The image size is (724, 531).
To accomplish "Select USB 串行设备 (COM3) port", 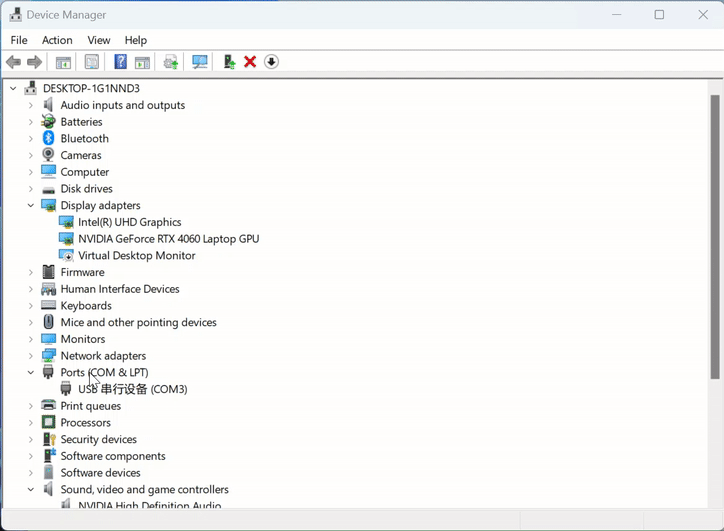I will tap(133, 389).
